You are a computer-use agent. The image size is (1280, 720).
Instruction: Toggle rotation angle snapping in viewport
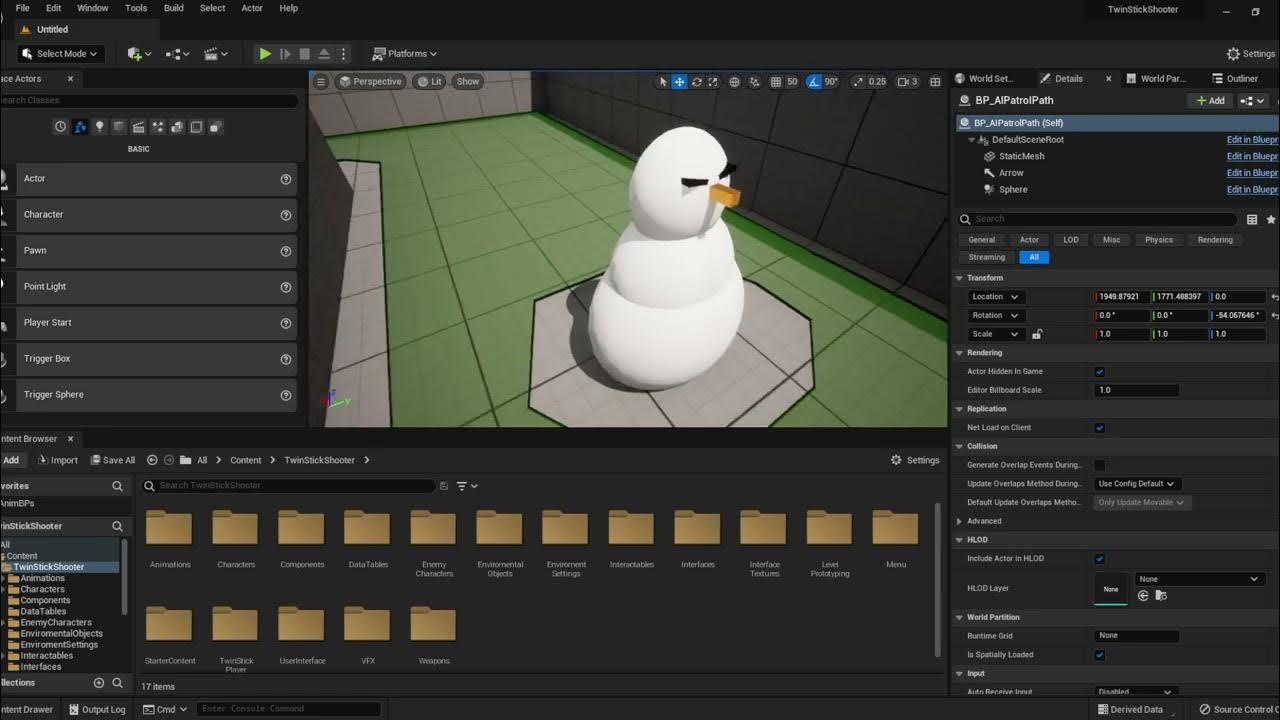(x=814, y=82)
